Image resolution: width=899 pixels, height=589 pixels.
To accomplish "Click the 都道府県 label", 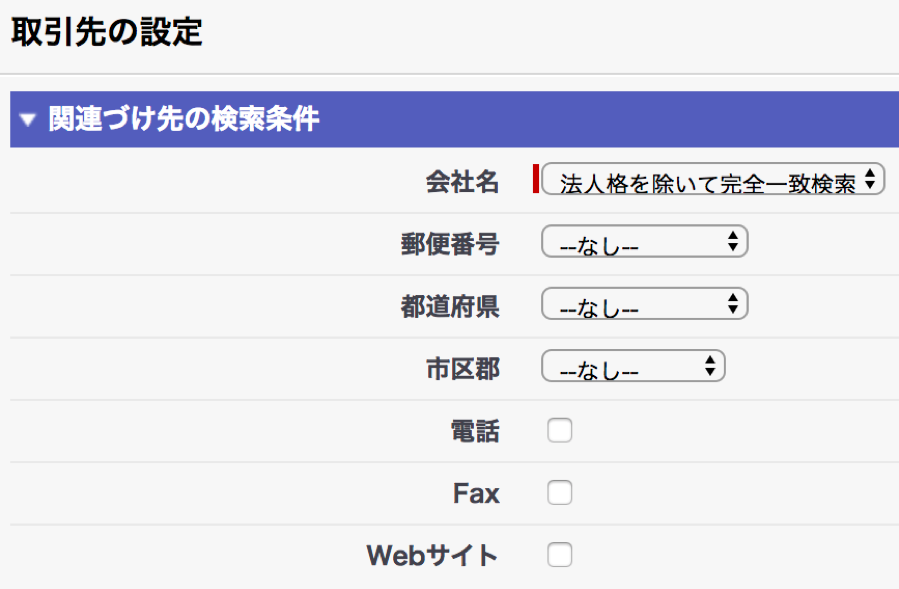I will 450,306.
